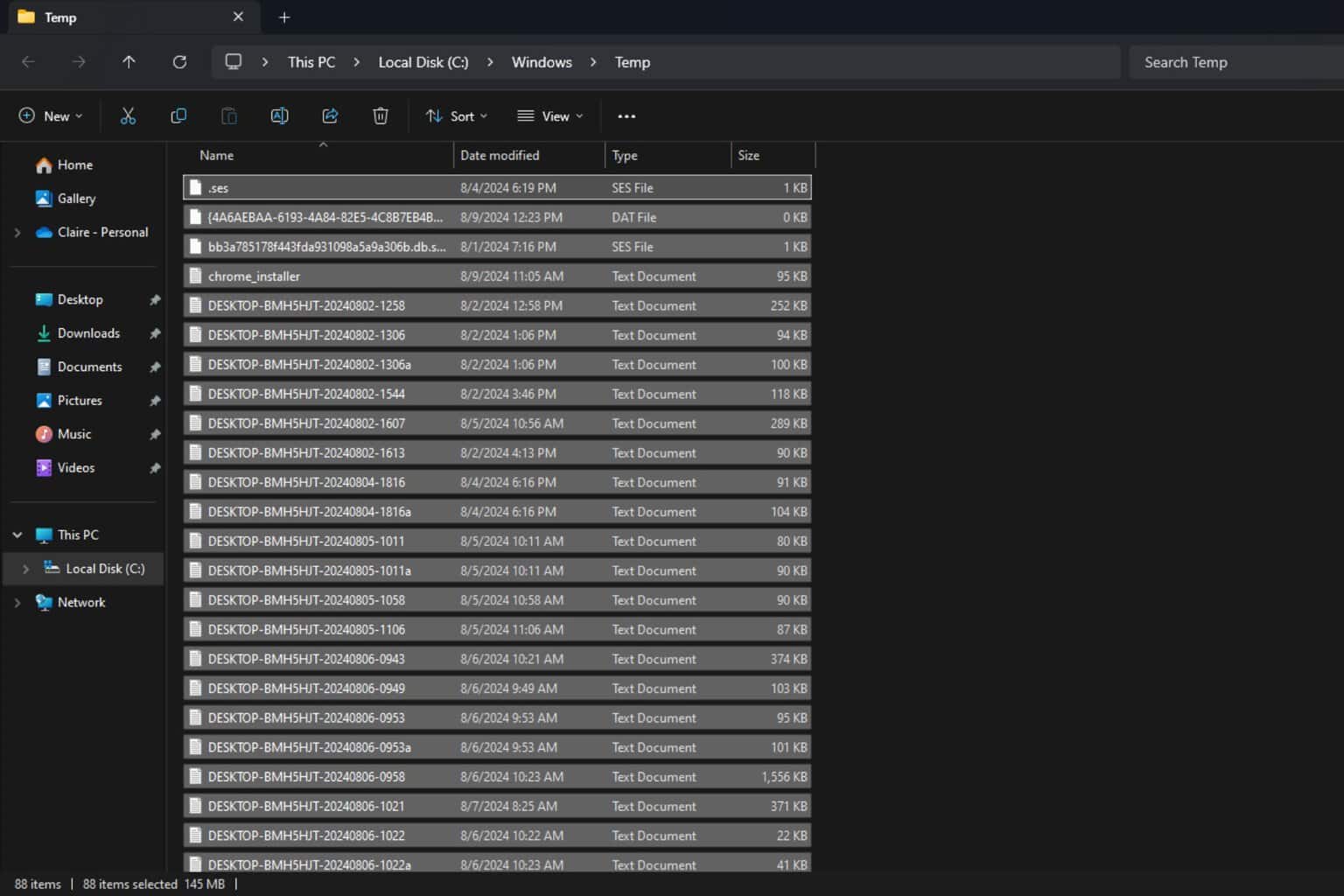This screenshot has width=1344, height=896.
Task: Go forward with the right arrow
Action: pos(79,62)
